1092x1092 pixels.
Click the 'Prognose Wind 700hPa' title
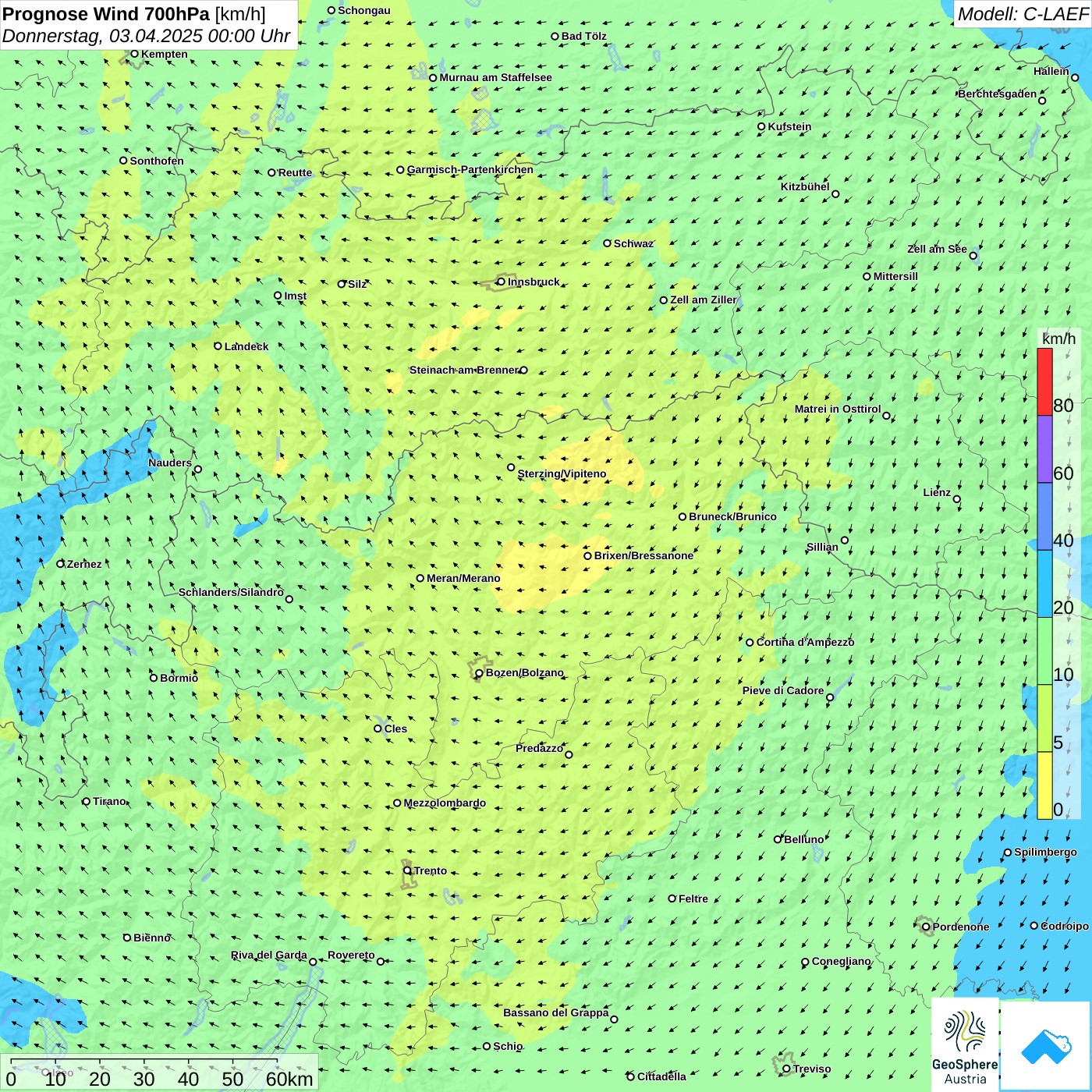click(107, 13)
